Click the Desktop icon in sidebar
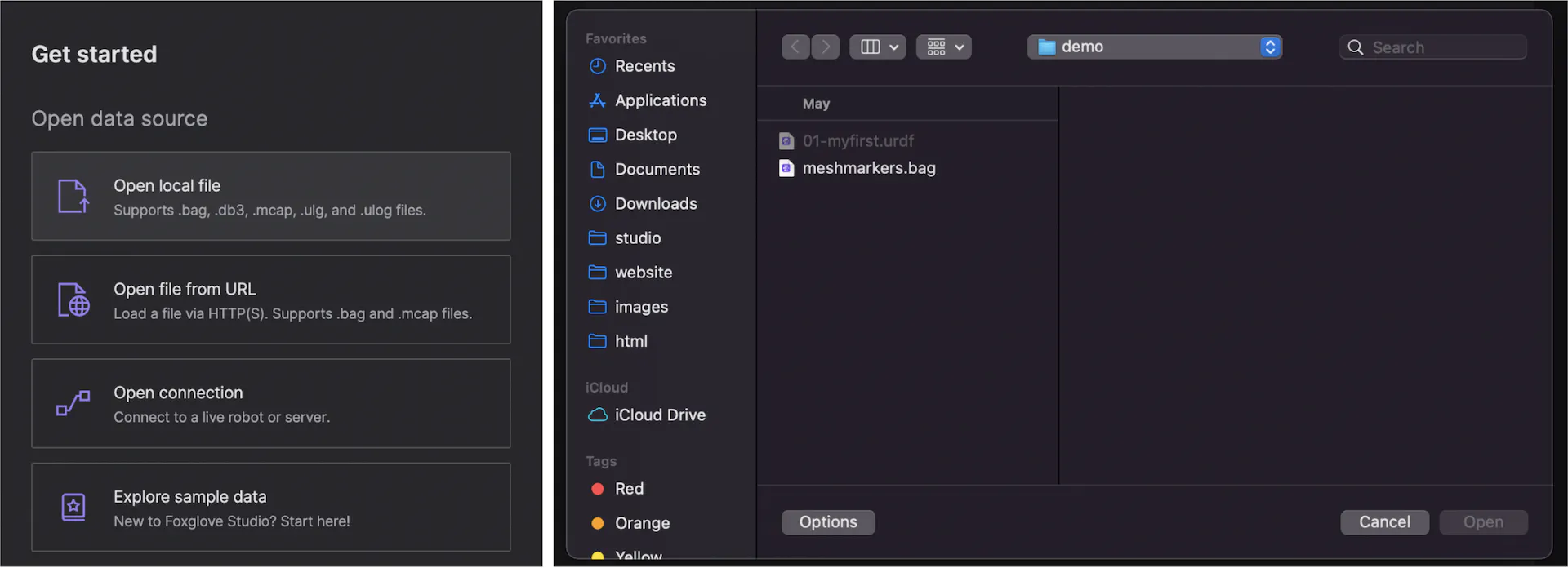 coord(598,135)
